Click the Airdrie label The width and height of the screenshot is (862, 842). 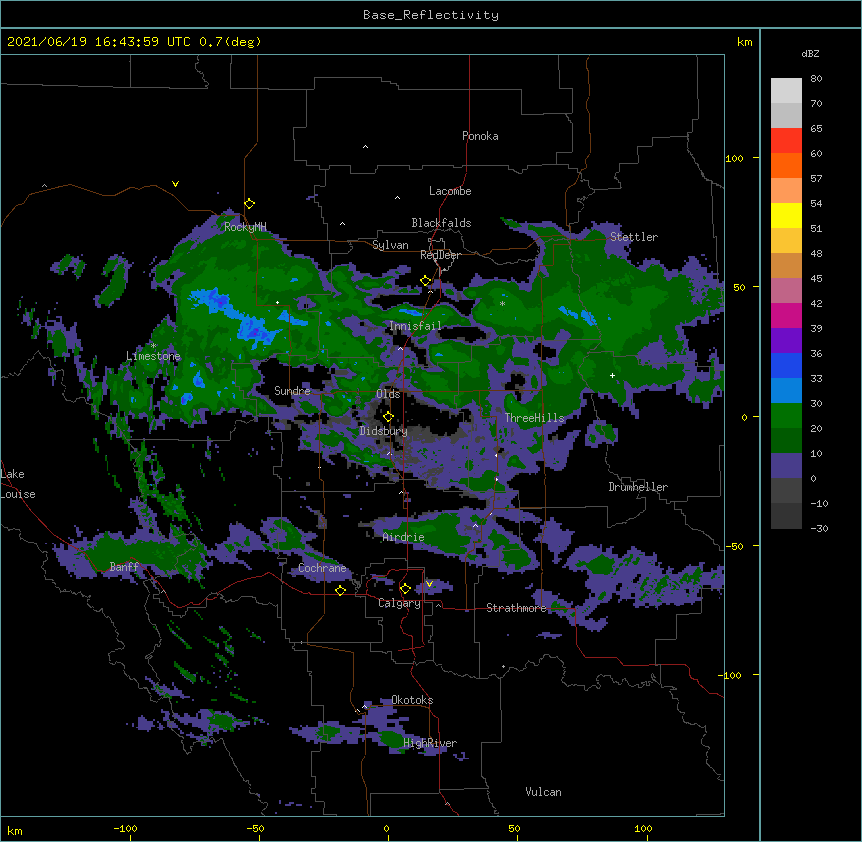(404, 537)
